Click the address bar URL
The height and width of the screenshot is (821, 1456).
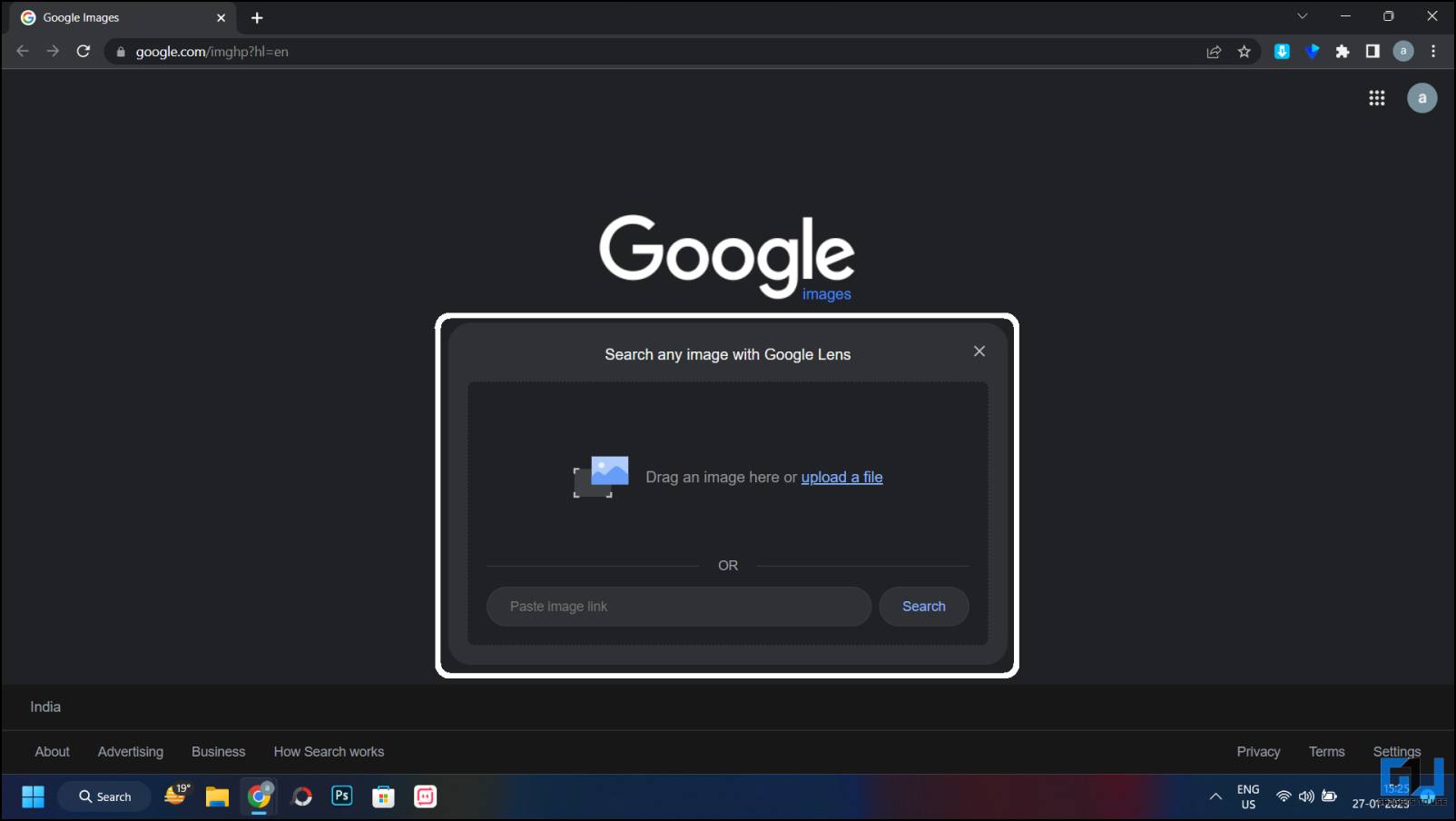click(x=212, y=52)
